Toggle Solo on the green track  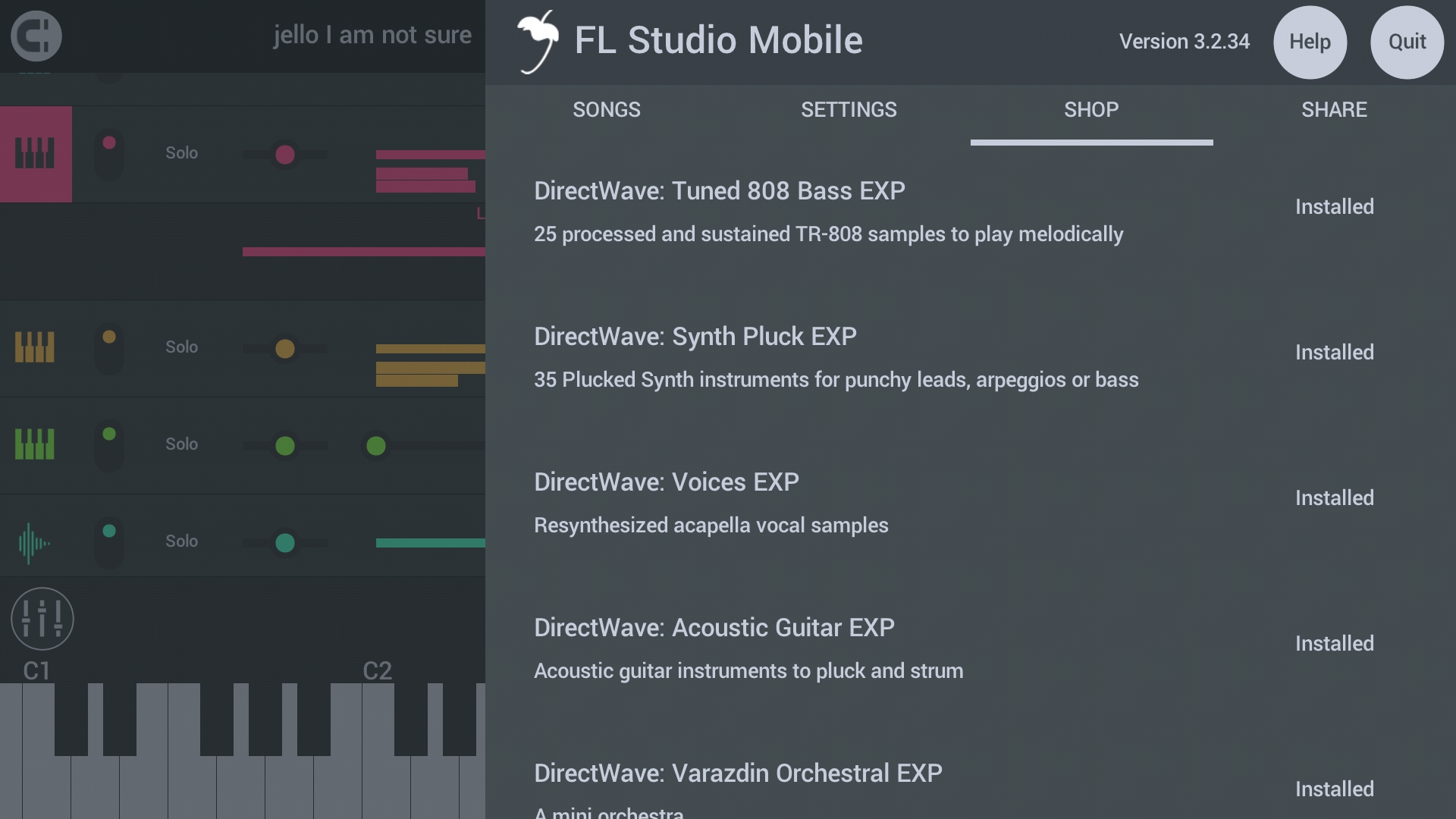click(182, 444)
